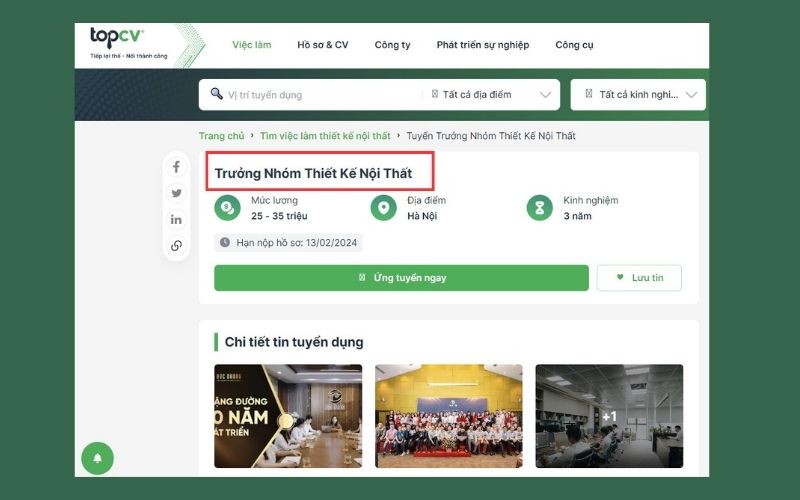Screen dimensions: 800x500
Task: Share job via Twitter icon
Action: (x=177, y=193)
